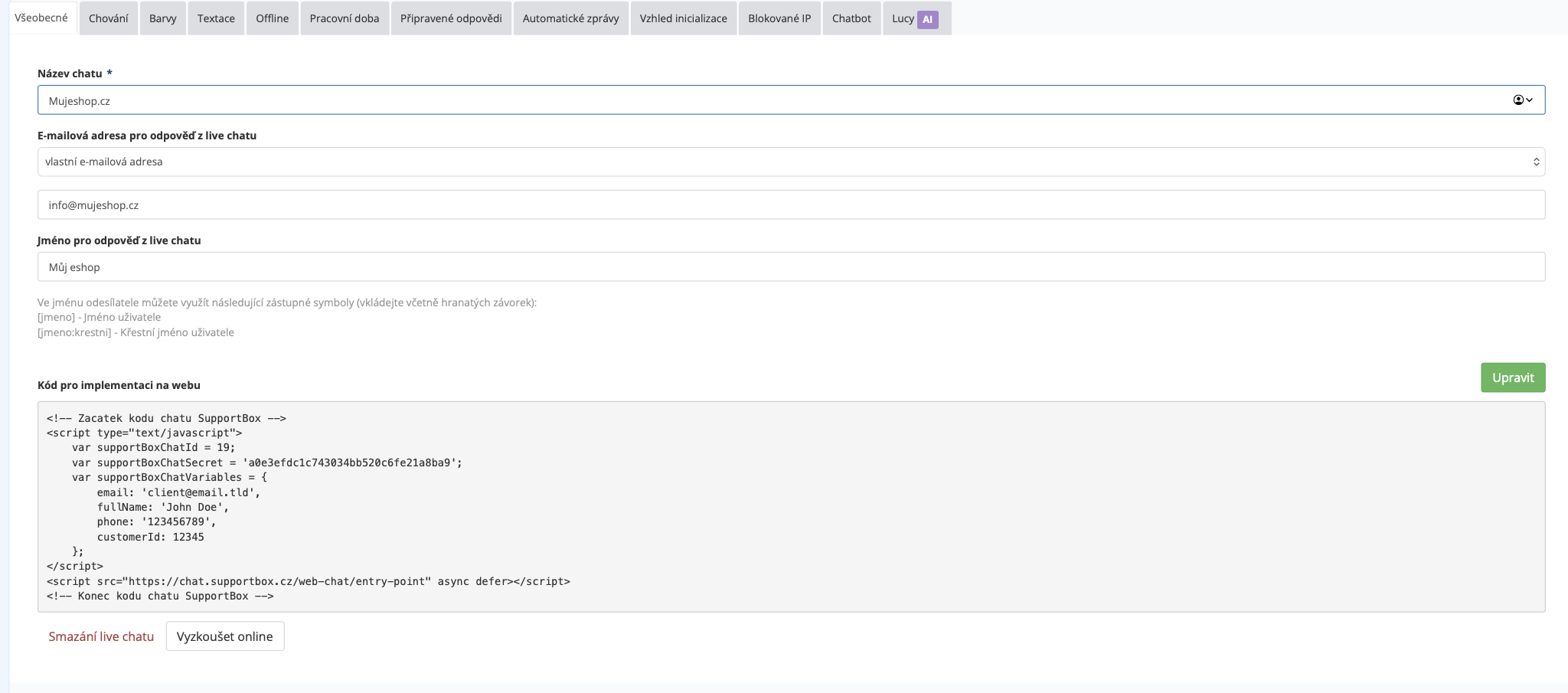Click the fullName: 'John Doe' code line
The height and width of the screenshot is (693, 1568).
tap(163, 507)
